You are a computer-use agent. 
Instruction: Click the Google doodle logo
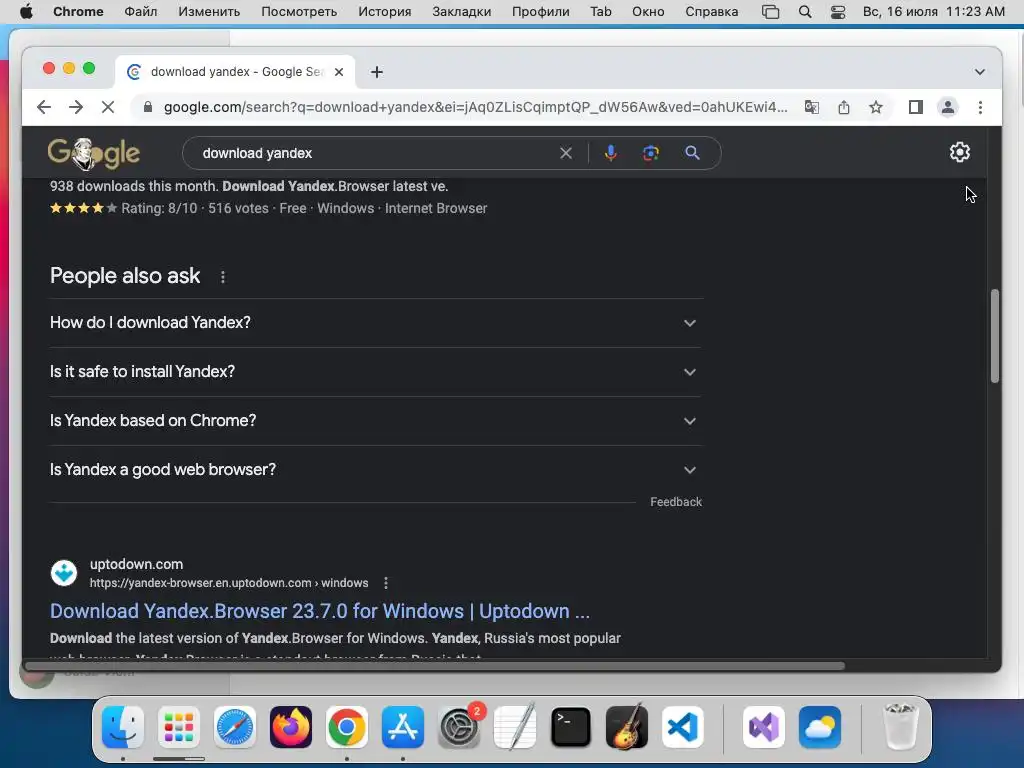pos(93,153)
